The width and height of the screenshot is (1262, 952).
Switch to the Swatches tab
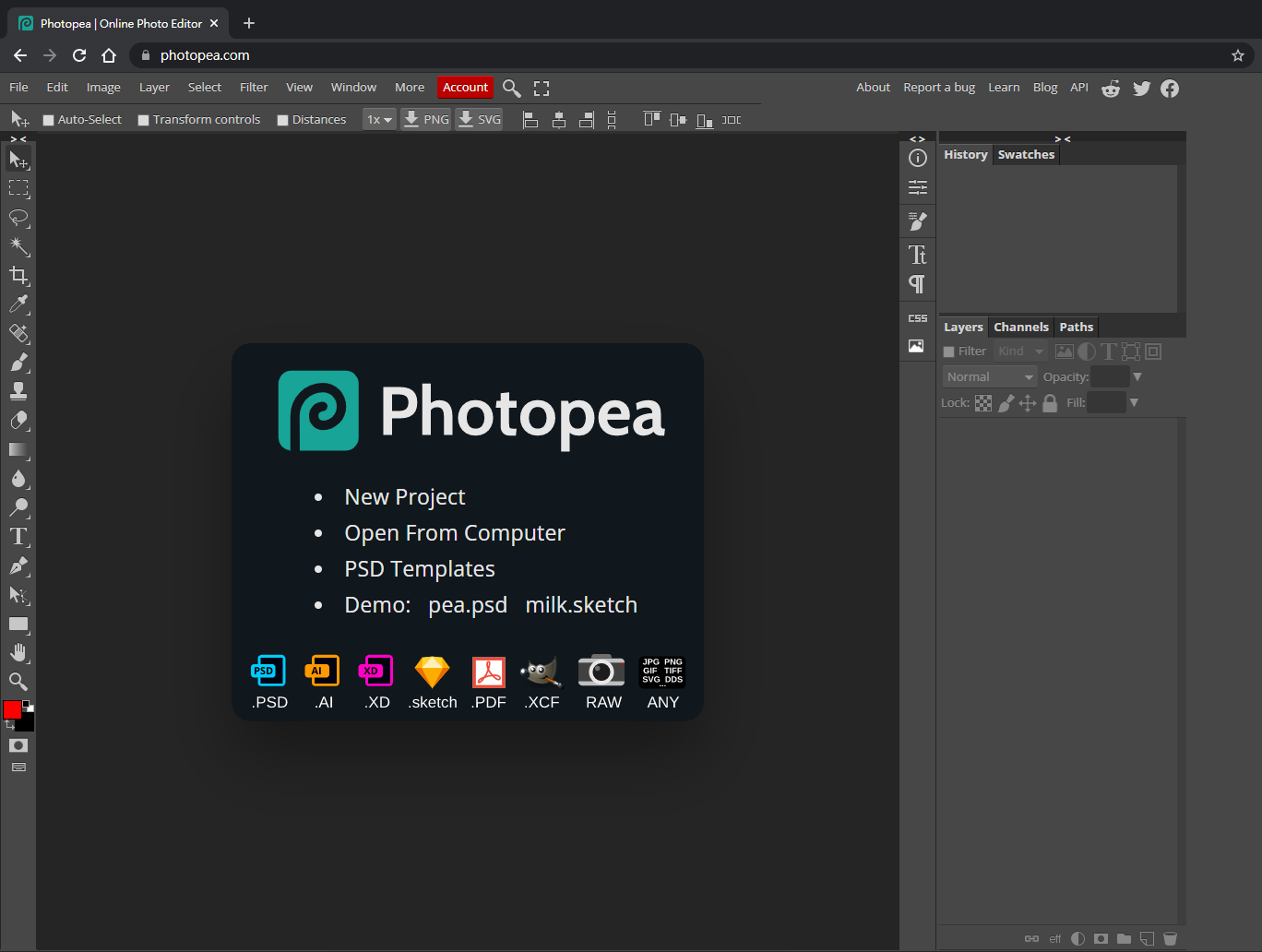coord(1026,155)
